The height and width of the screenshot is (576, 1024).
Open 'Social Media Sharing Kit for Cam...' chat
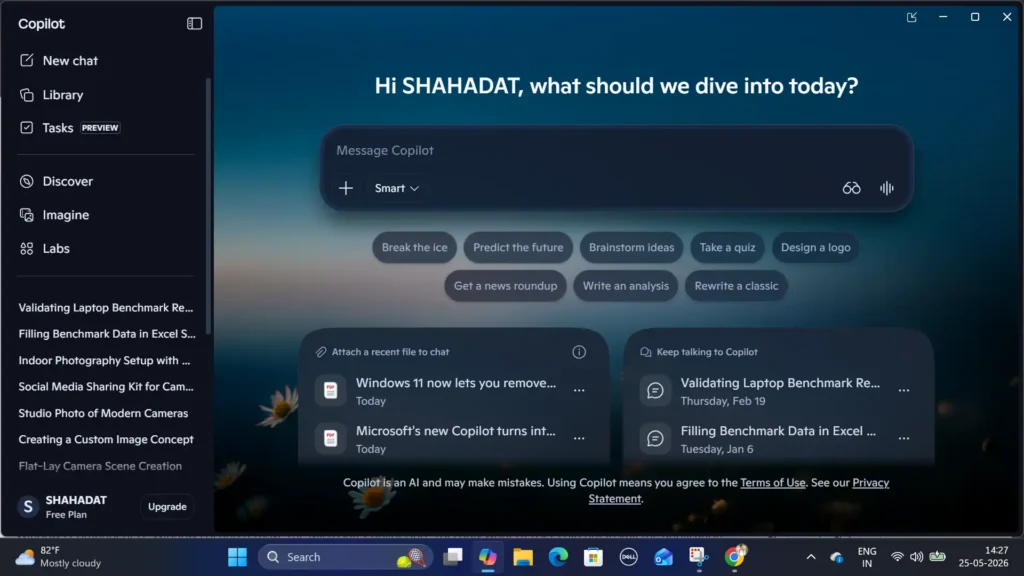tap(106, 387)
